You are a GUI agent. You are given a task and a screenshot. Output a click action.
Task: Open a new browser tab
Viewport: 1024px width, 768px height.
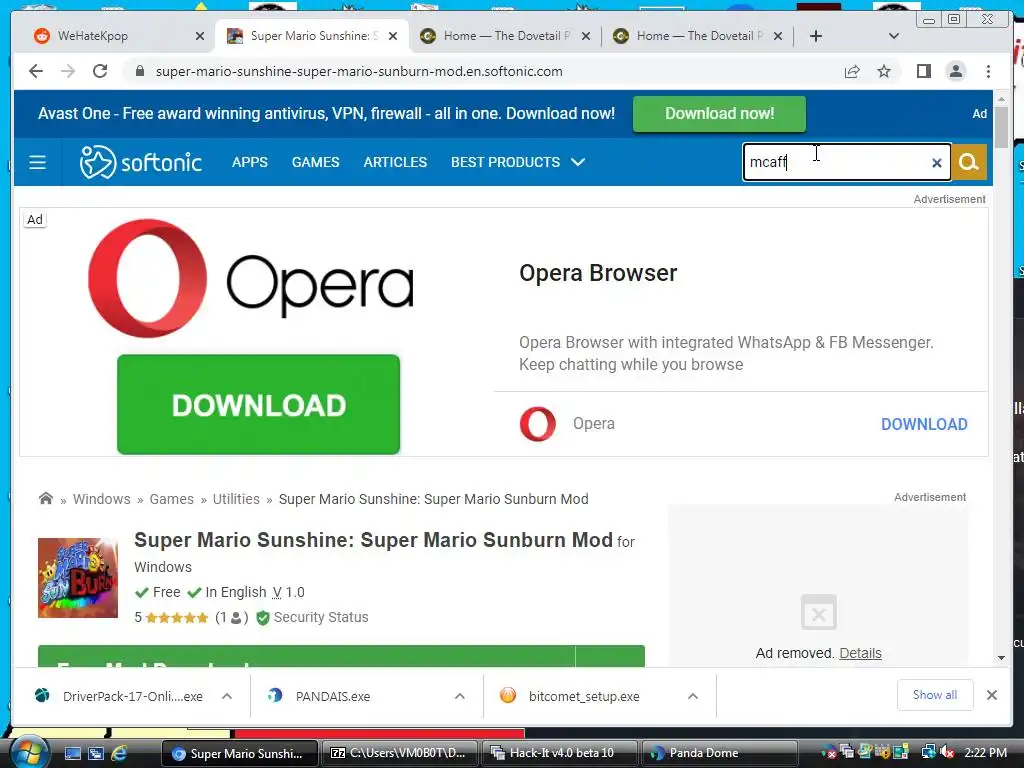(816, 36)
